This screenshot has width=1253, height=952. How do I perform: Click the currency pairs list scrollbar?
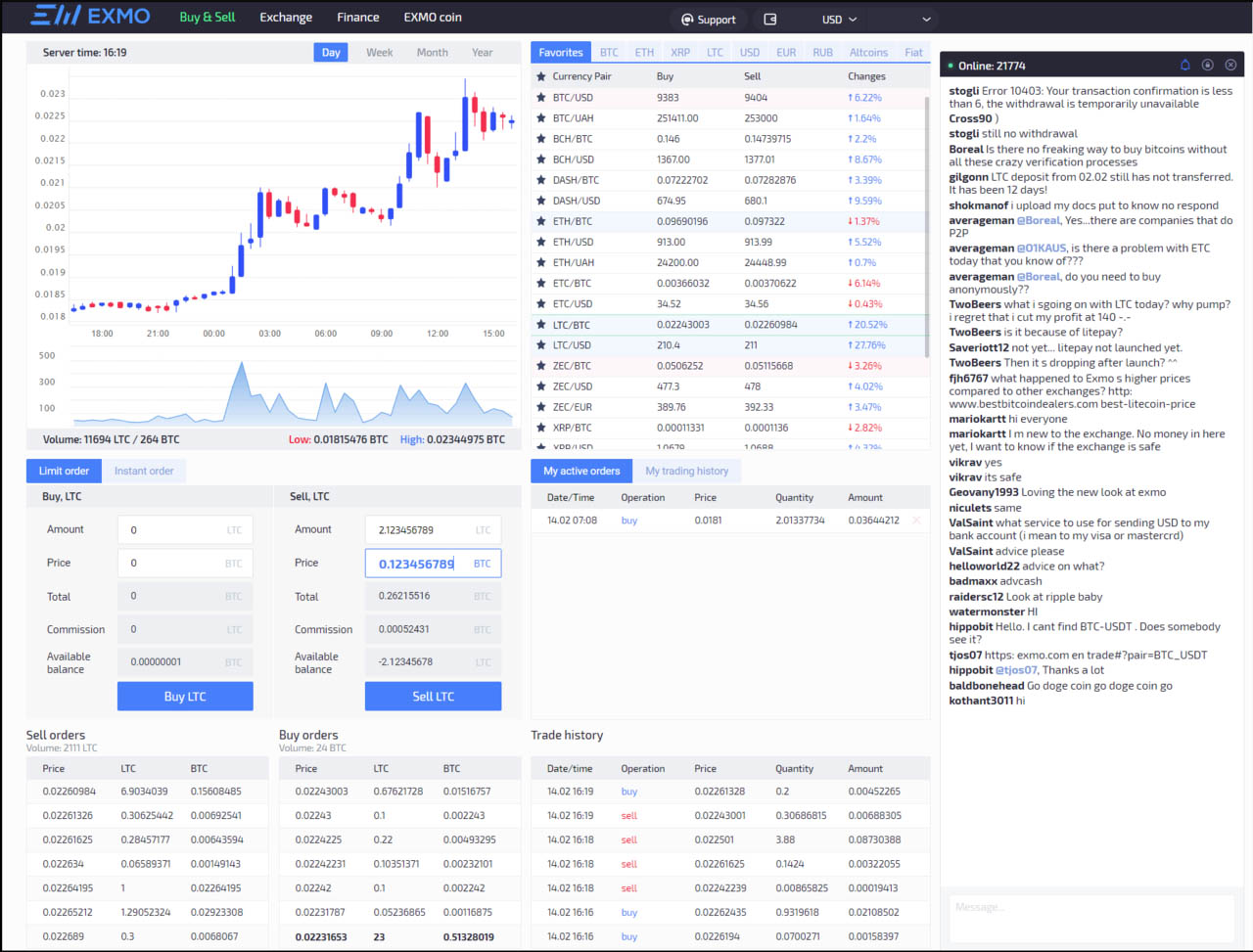(x=926, y=225)
